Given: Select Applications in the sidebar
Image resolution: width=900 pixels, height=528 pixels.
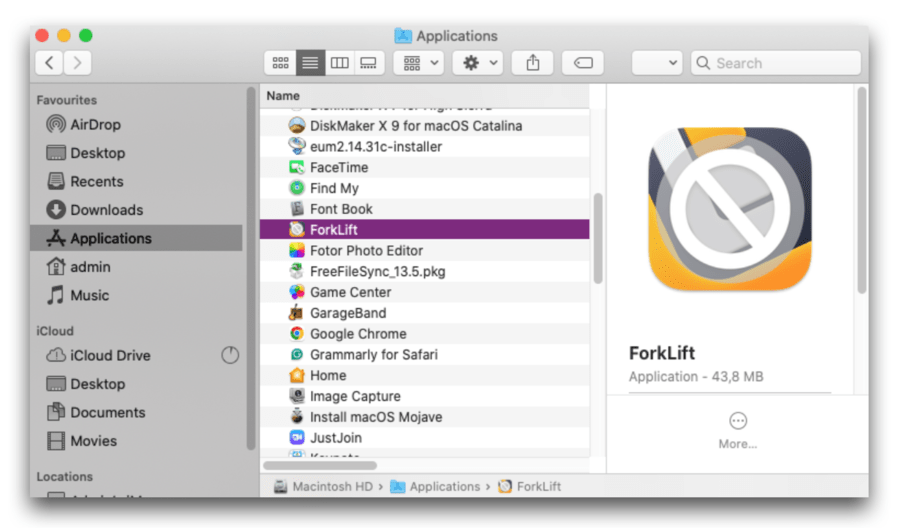Looking at the screenshot, I should click(137, 238).
